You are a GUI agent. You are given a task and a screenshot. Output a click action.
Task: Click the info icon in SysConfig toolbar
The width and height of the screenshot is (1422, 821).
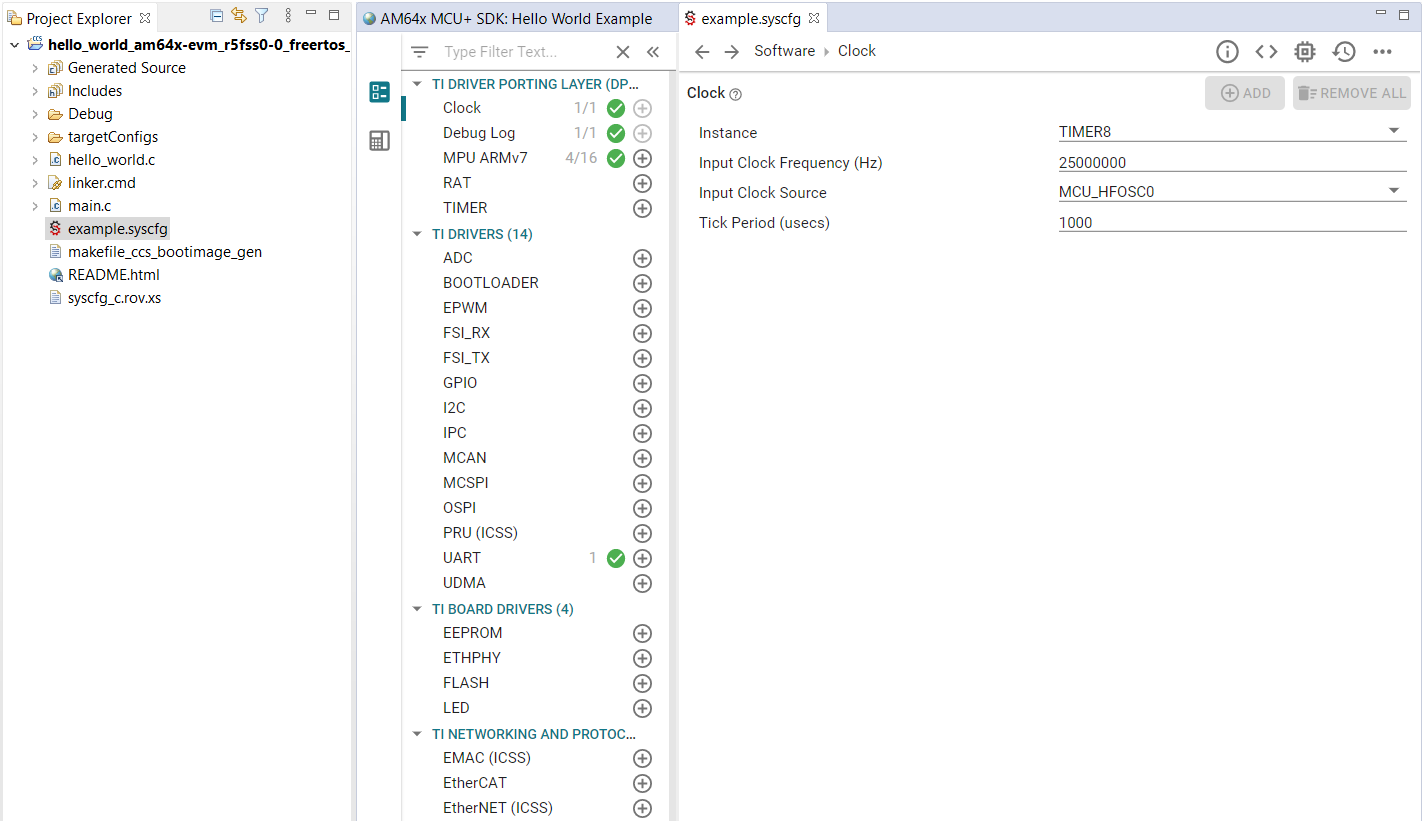pyautogui.click(x=1227, y=52)
